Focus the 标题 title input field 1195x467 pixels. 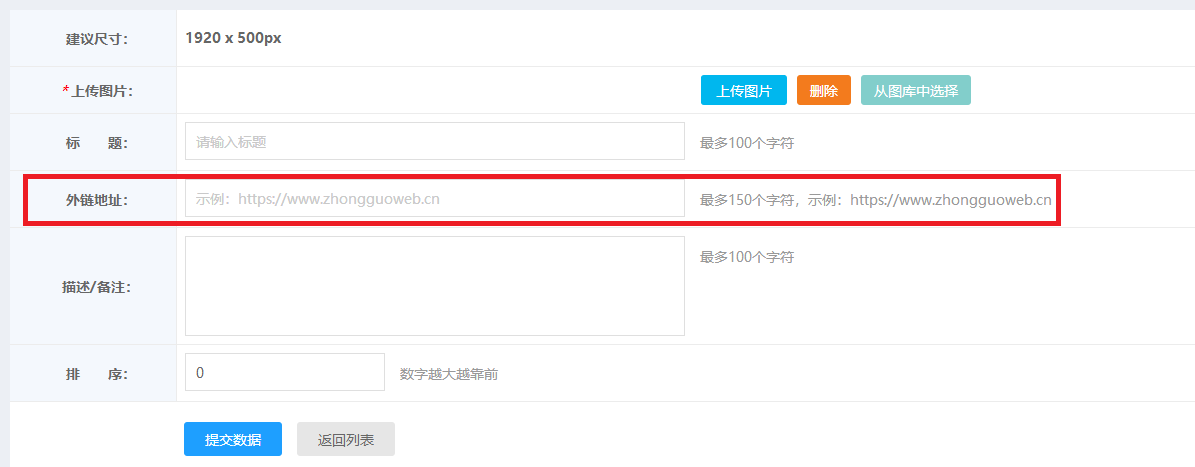pyautogui.click(x=435, y=142)
